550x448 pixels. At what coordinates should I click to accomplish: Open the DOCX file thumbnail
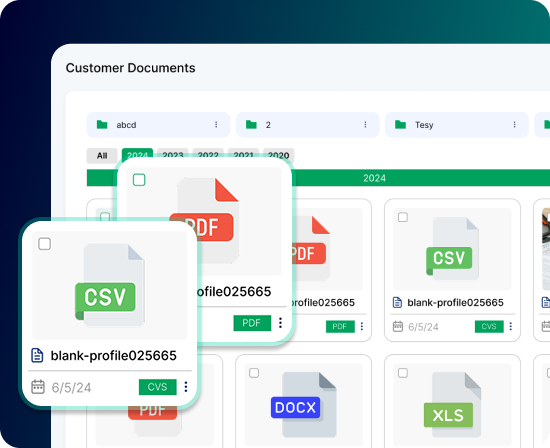(304, 404)
